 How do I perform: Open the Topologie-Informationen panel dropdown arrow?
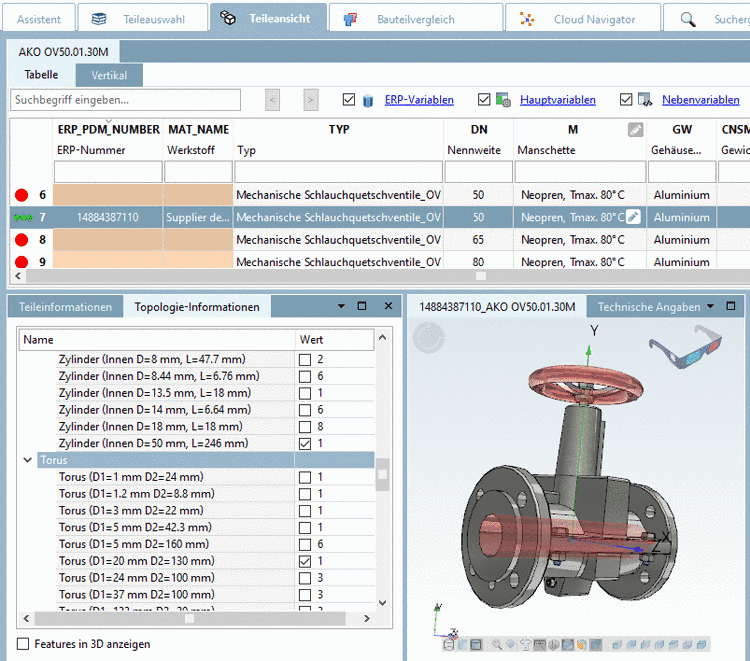(340, 306)
